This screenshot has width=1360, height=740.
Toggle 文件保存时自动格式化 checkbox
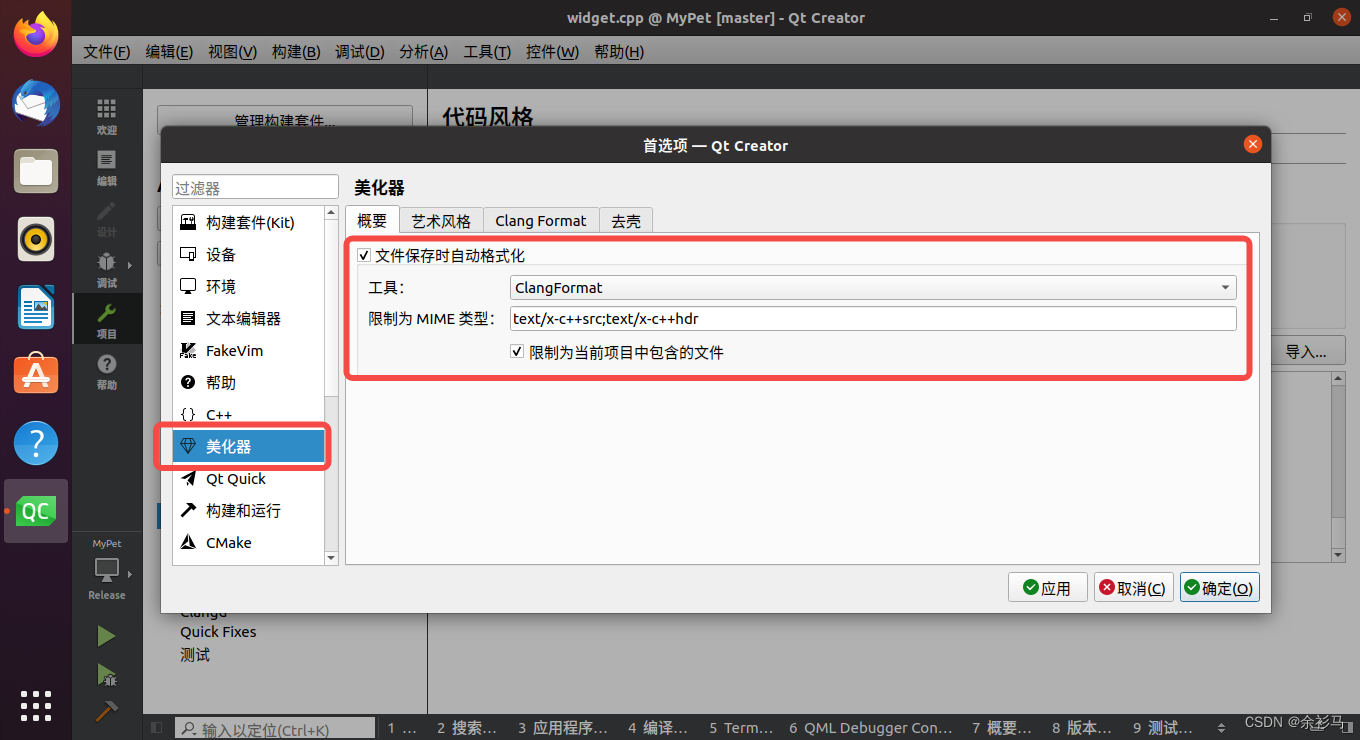click(364, 256)
